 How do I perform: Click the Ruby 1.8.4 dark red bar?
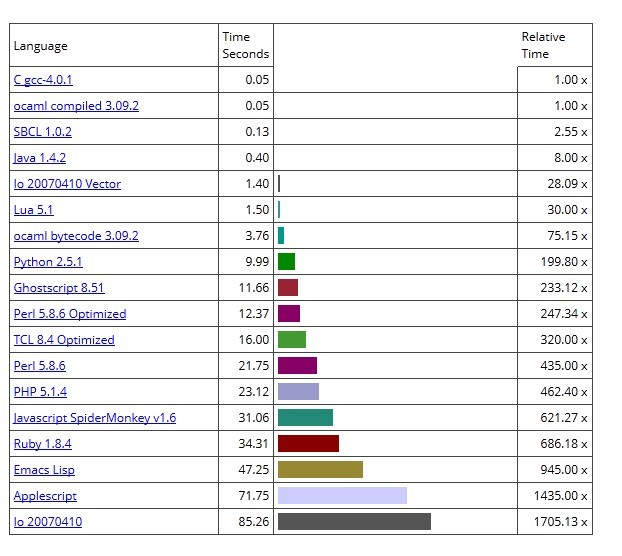tap(309, 444)
